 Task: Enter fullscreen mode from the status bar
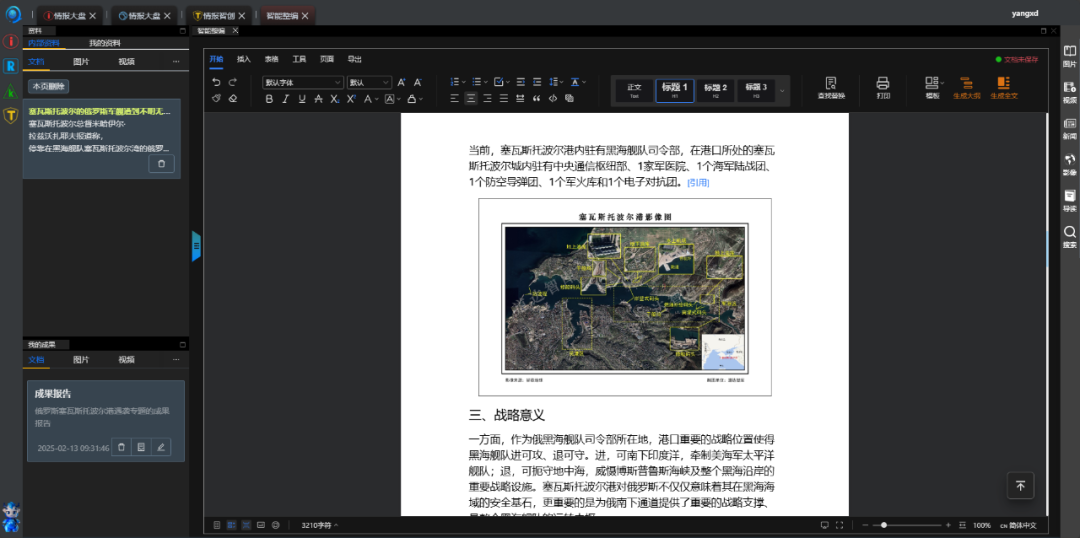pos(839,525)
